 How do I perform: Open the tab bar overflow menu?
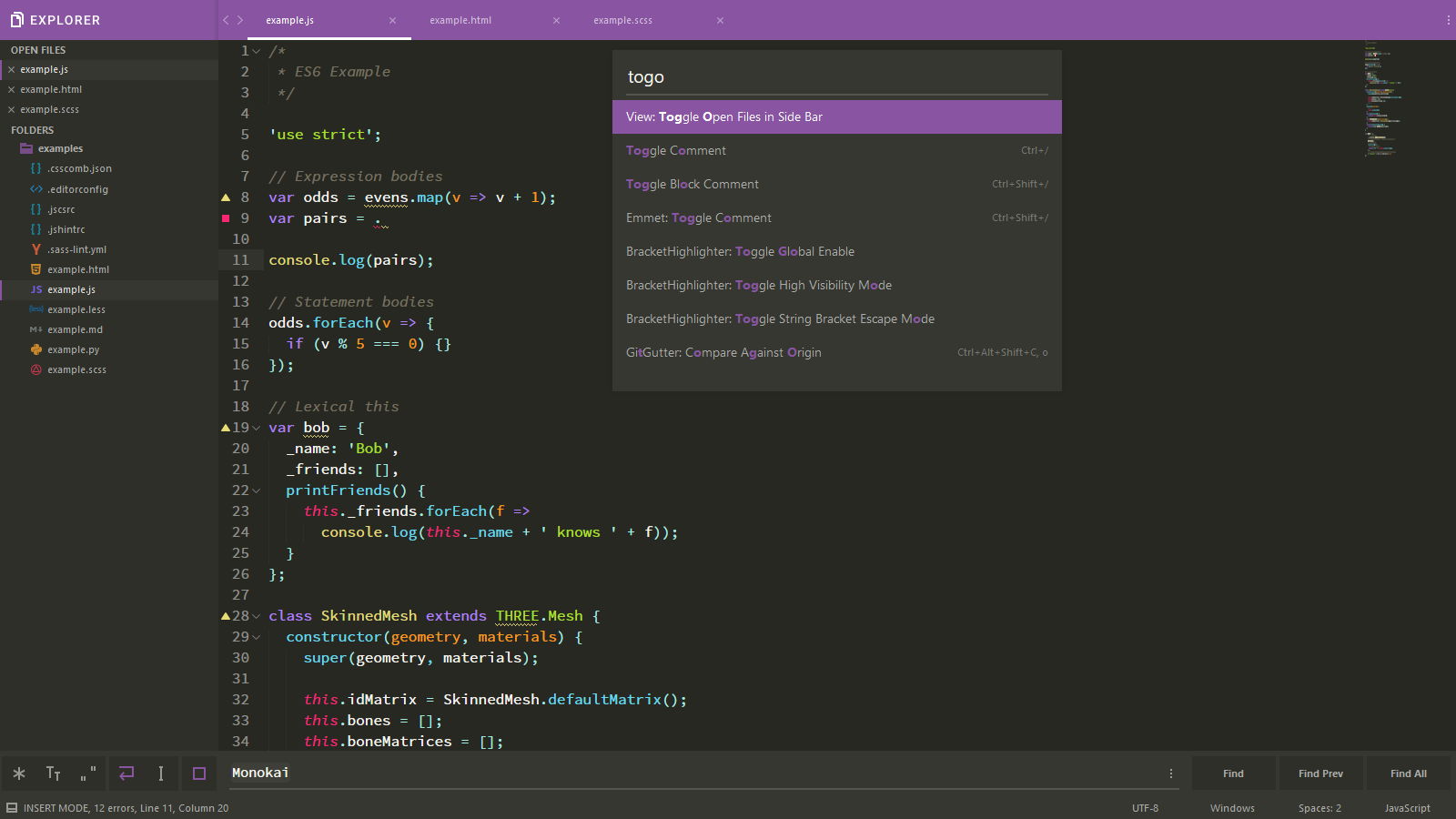pos(1448,20)
